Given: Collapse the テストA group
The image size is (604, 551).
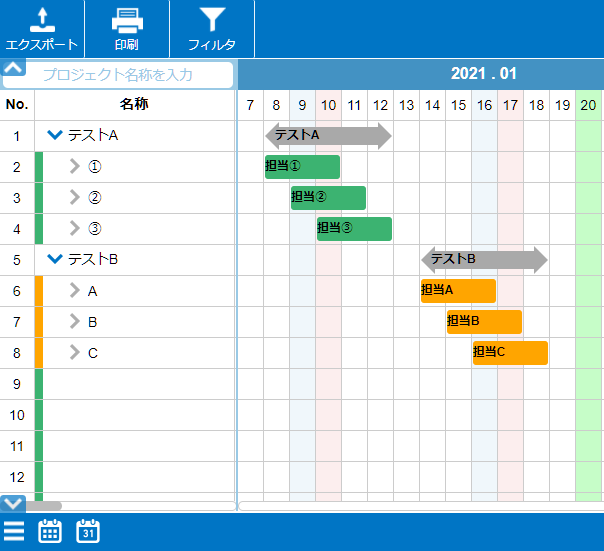Looking at the screenshot, I should pyautogui.click(x=55, y=136).
